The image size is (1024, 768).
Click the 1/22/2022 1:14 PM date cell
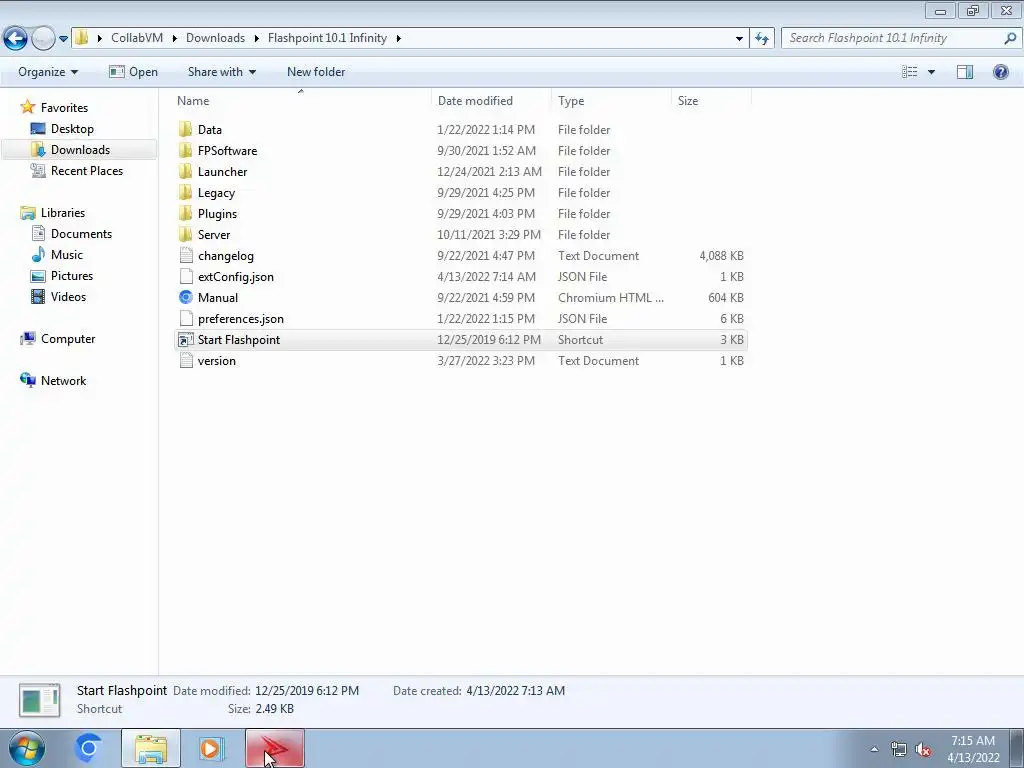[486, 129]
